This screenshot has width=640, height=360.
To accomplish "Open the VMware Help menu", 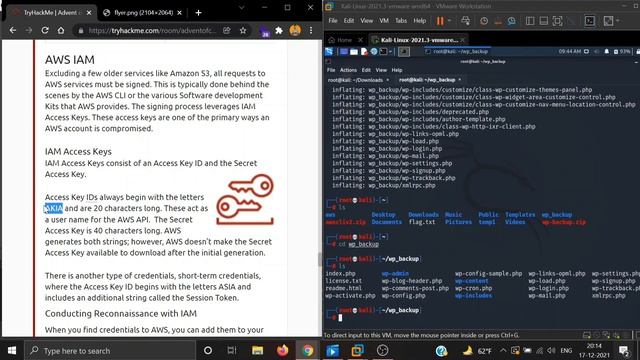I will click(420, 20).
